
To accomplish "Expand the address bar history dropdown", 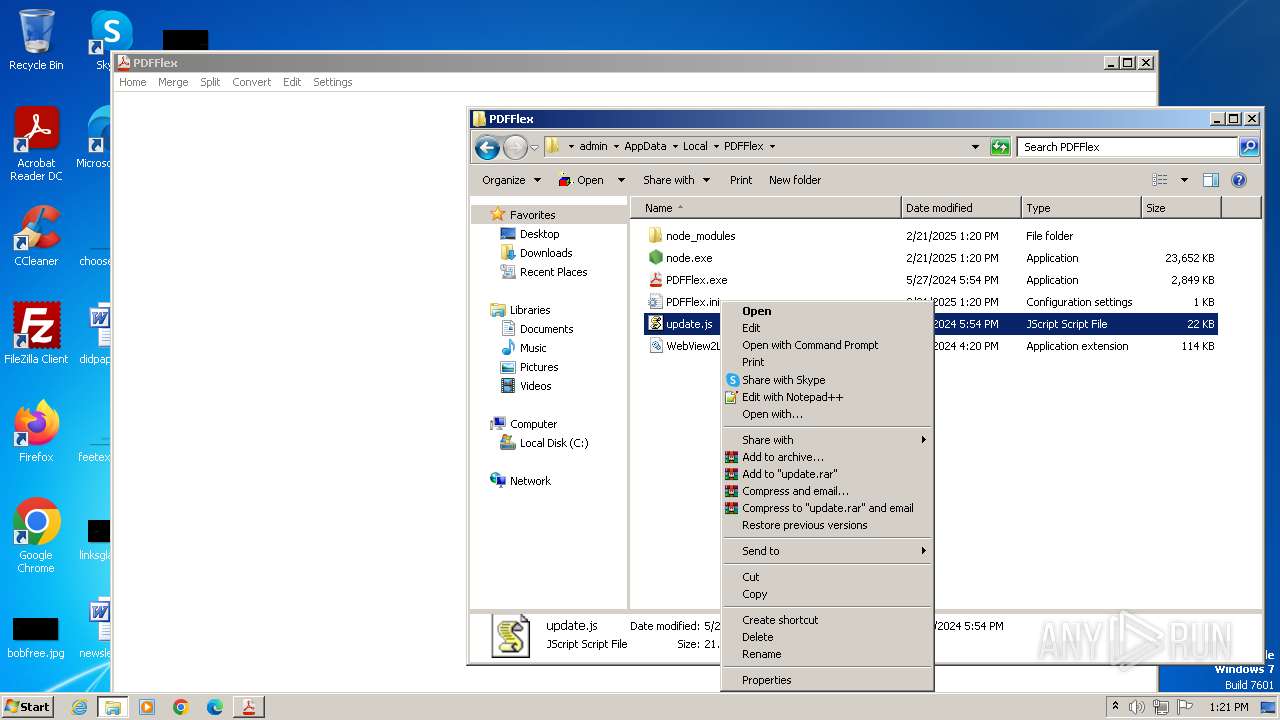I will click(x=976, y=147).
